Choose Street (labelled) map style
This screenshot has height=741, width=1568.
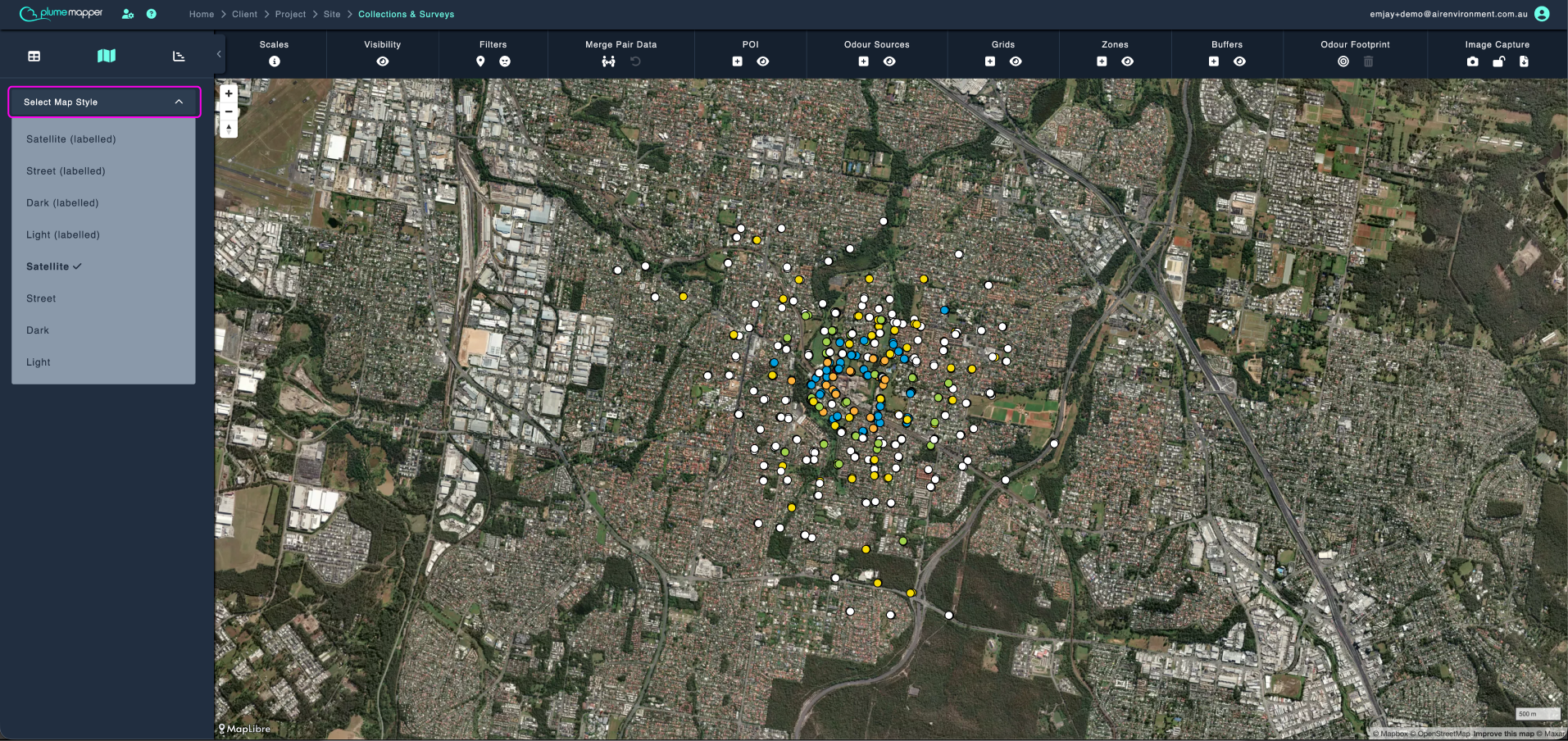(103, 171)
